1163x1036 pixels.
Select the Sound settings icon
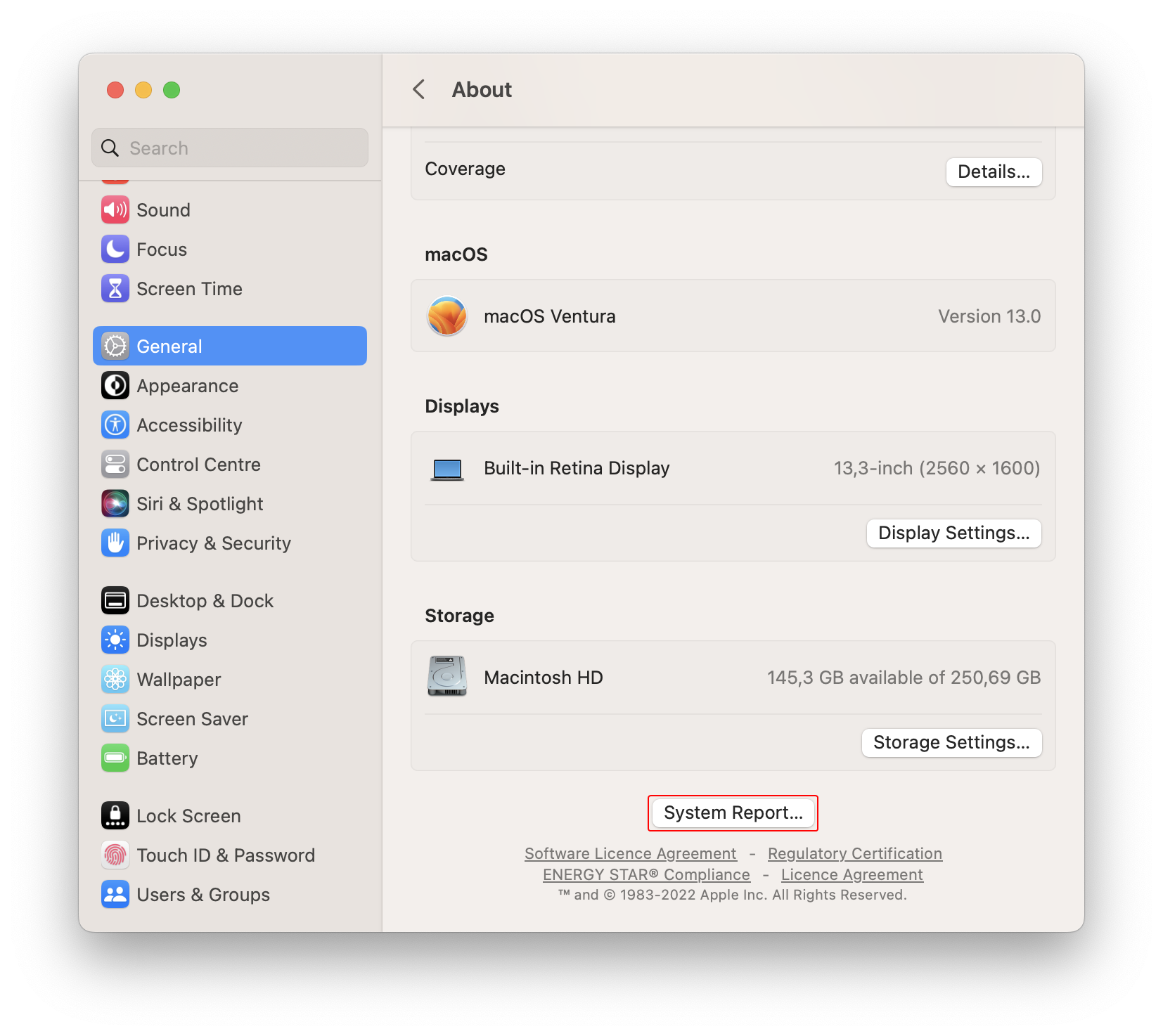[x=115, y=209]
